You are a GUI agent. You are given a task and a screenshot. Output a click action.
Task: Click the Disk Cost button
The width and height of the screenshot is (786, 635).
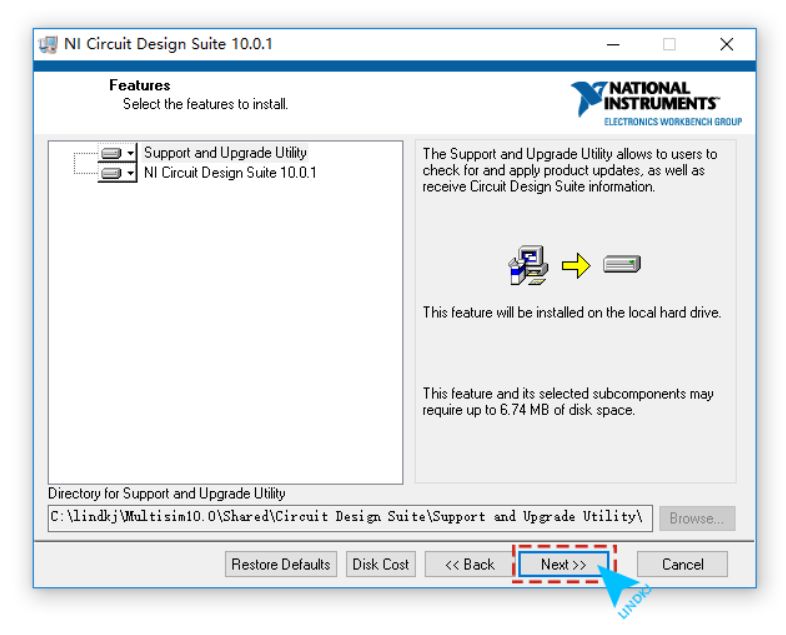tap(380, 564)
